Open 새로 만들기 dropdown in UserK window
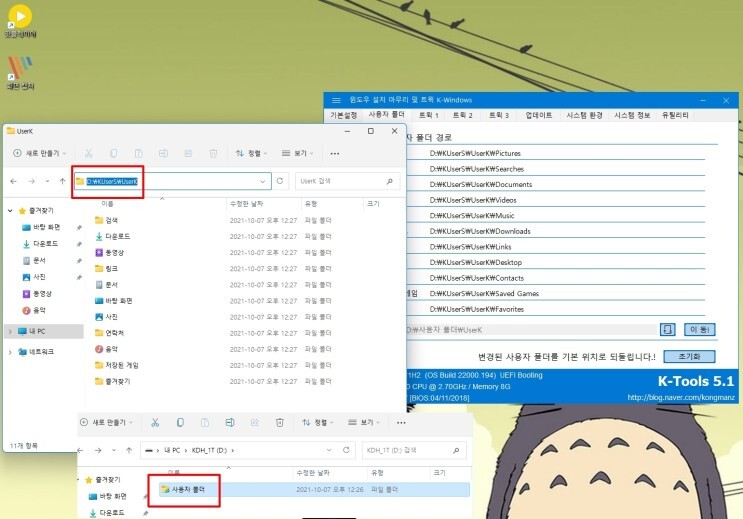This screenshot has width=743, height=519. click(40, 153)
